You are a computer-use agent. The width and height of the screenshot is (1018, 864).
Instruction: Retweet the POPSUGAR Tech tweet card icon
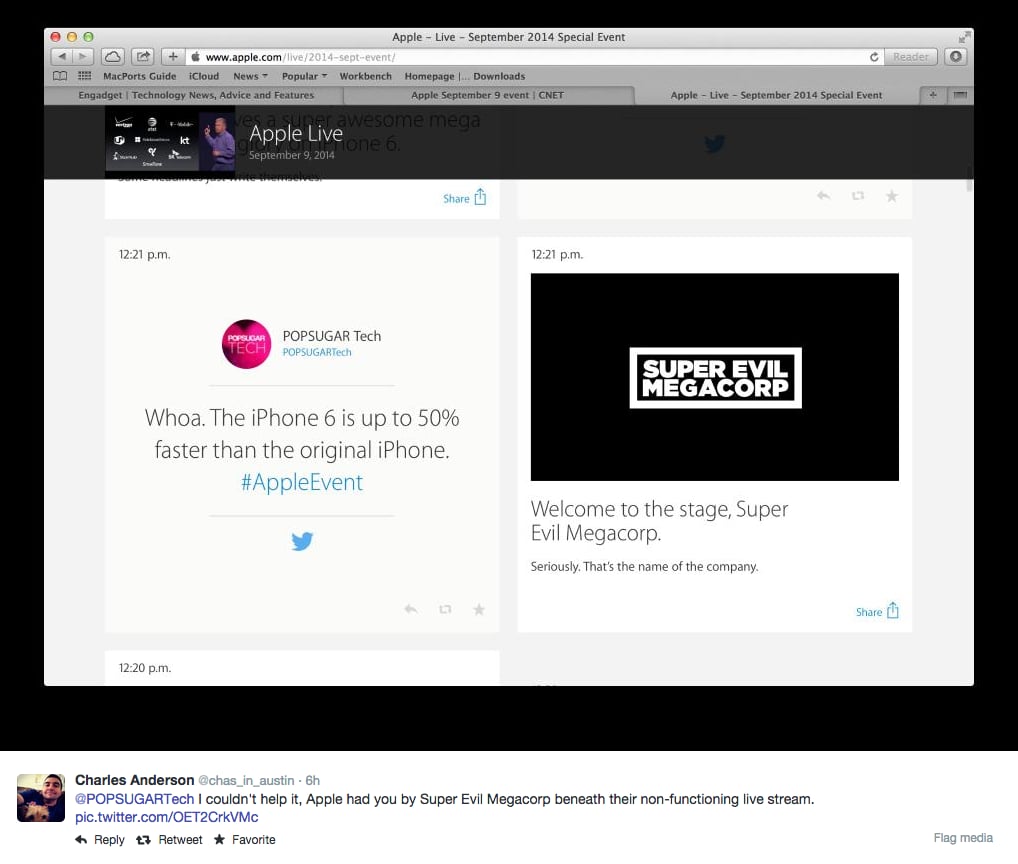(445, 610)
